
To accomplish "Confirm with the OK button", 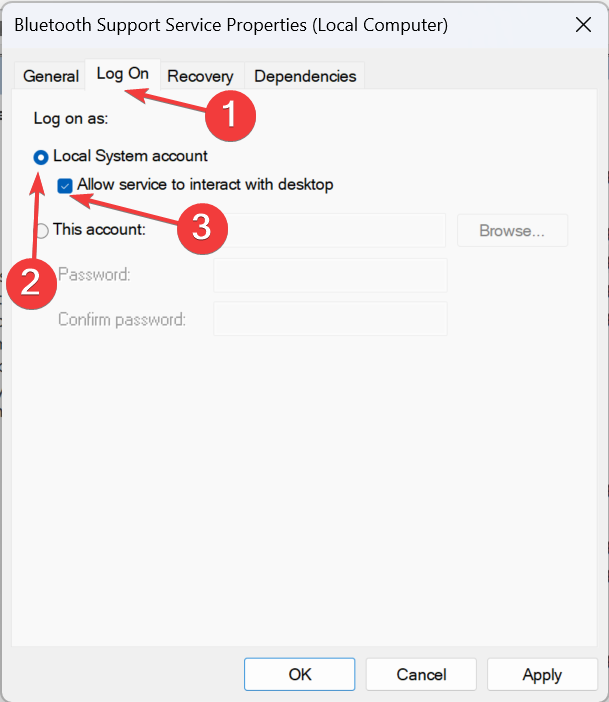I will 300,674.
